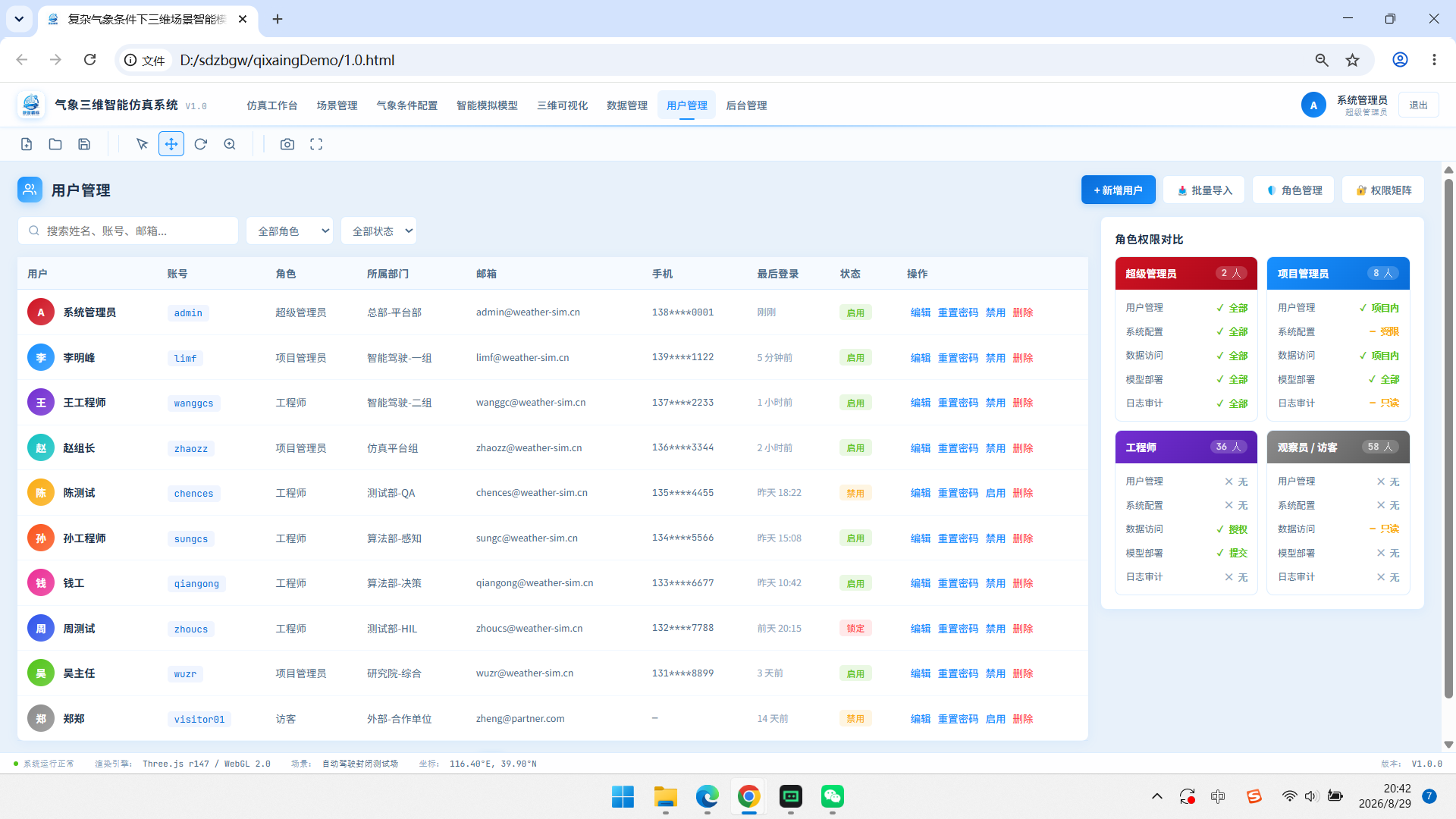Image resolution: width=1456 pixels, height=819 pixels.
Task: Select the pointer arrow tool
Action: tap(142, 144)
